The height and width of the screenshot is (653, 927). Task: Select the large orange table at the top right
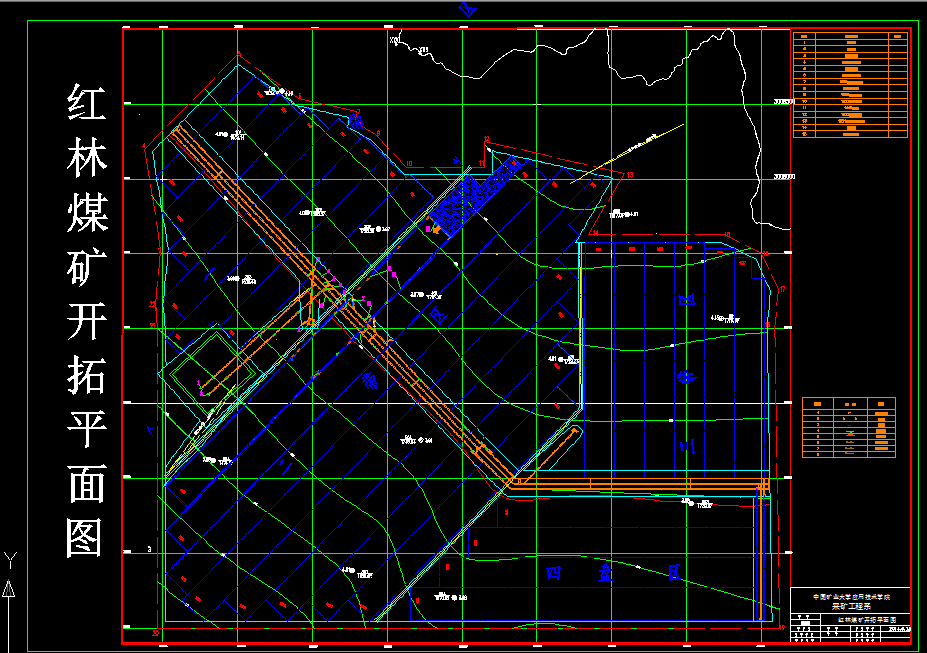(x=850, y=85)
